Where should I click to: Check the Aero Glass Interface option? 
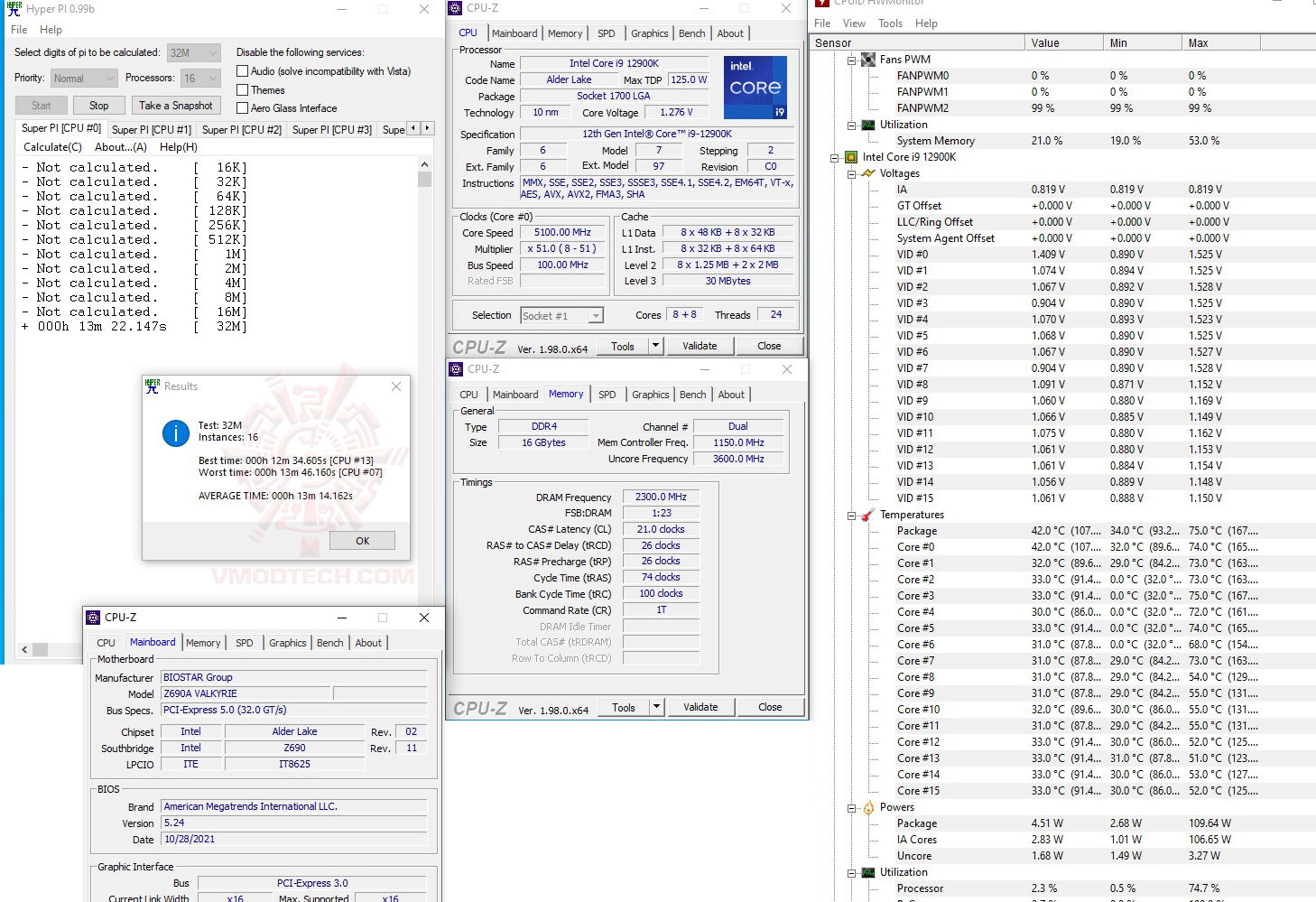[x=242, y=108]
